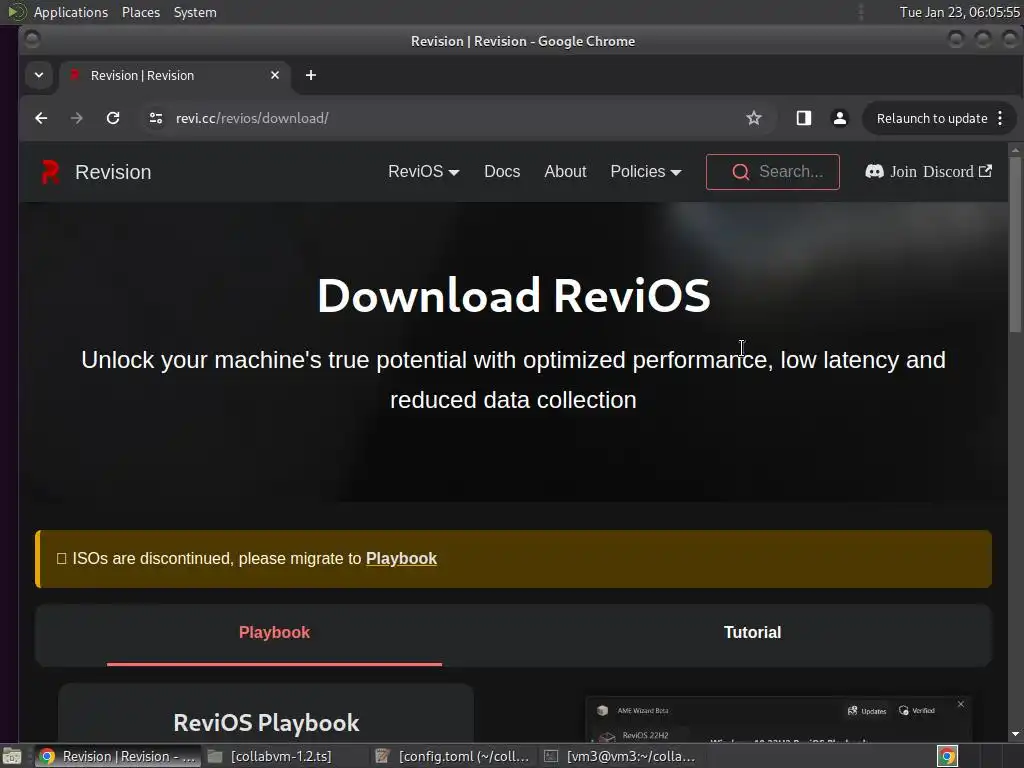1024x768 pixels.
Task: Click Relaunch to update button
Action: click(932, 118)
